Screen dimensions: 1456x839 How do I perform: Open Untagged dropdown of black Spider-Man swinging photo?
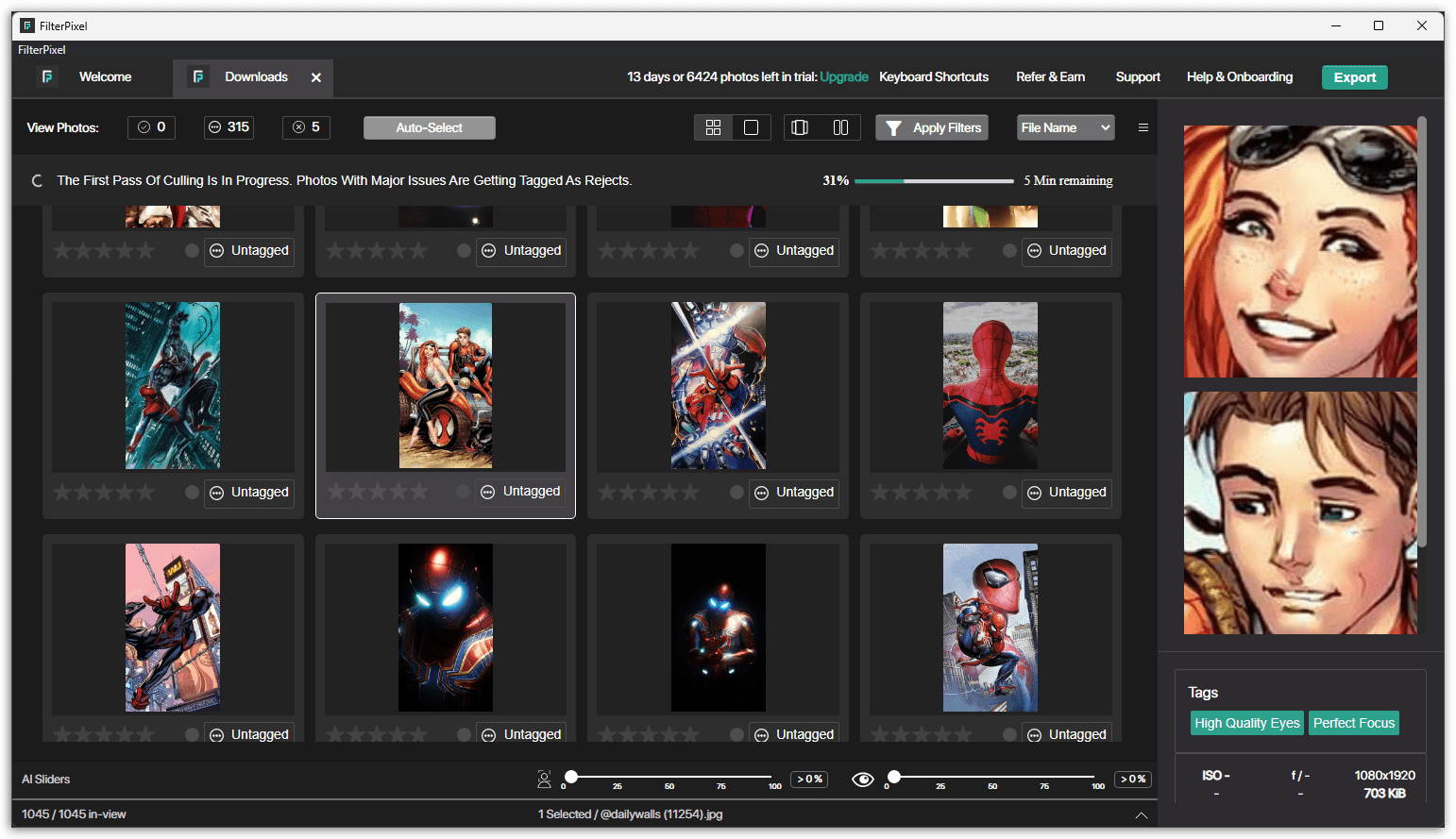tap(249, 493)
